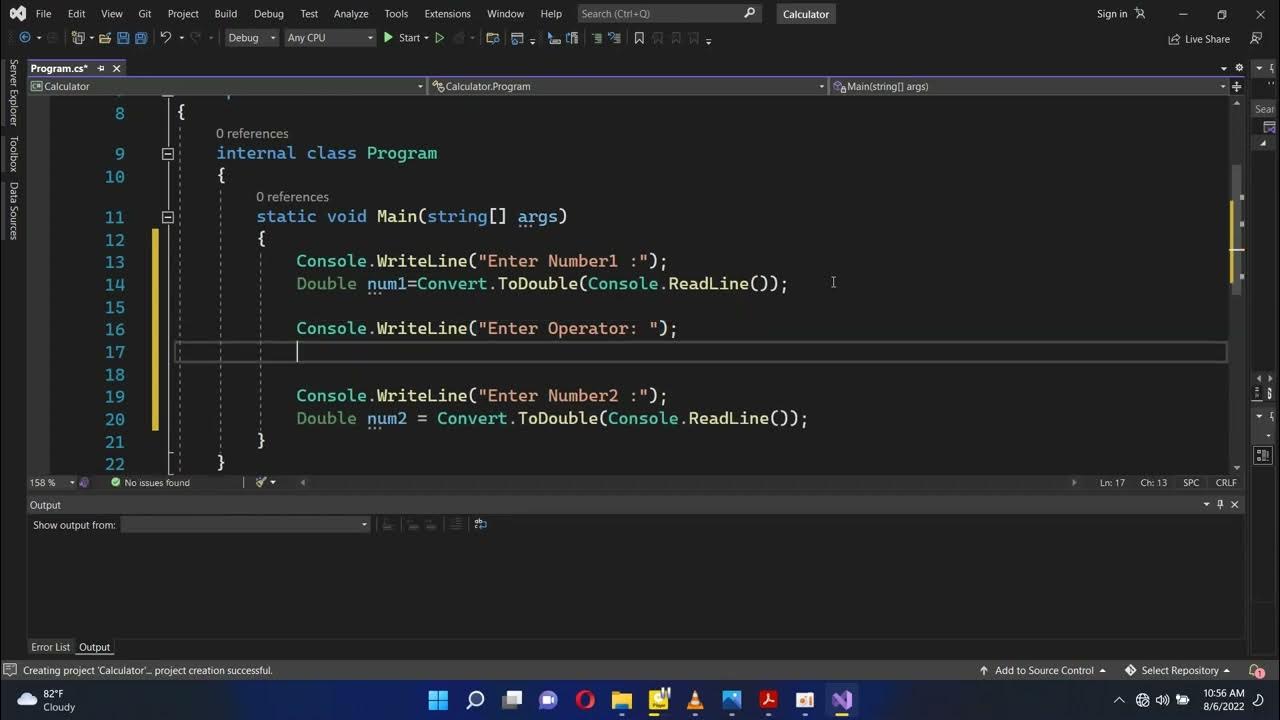Screen dimensions: 1280x720
Task: Click Select Repository in status bar
Action: click(1177, 670)
